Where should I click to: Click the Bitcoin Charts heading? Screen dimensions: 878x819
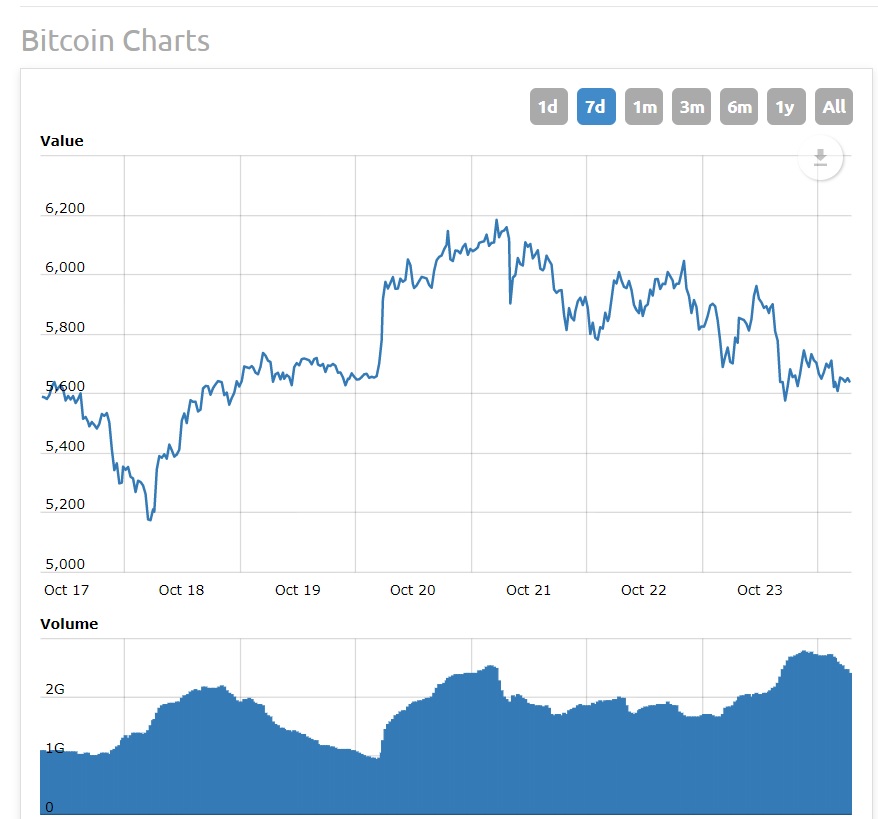tap(114, 41)
